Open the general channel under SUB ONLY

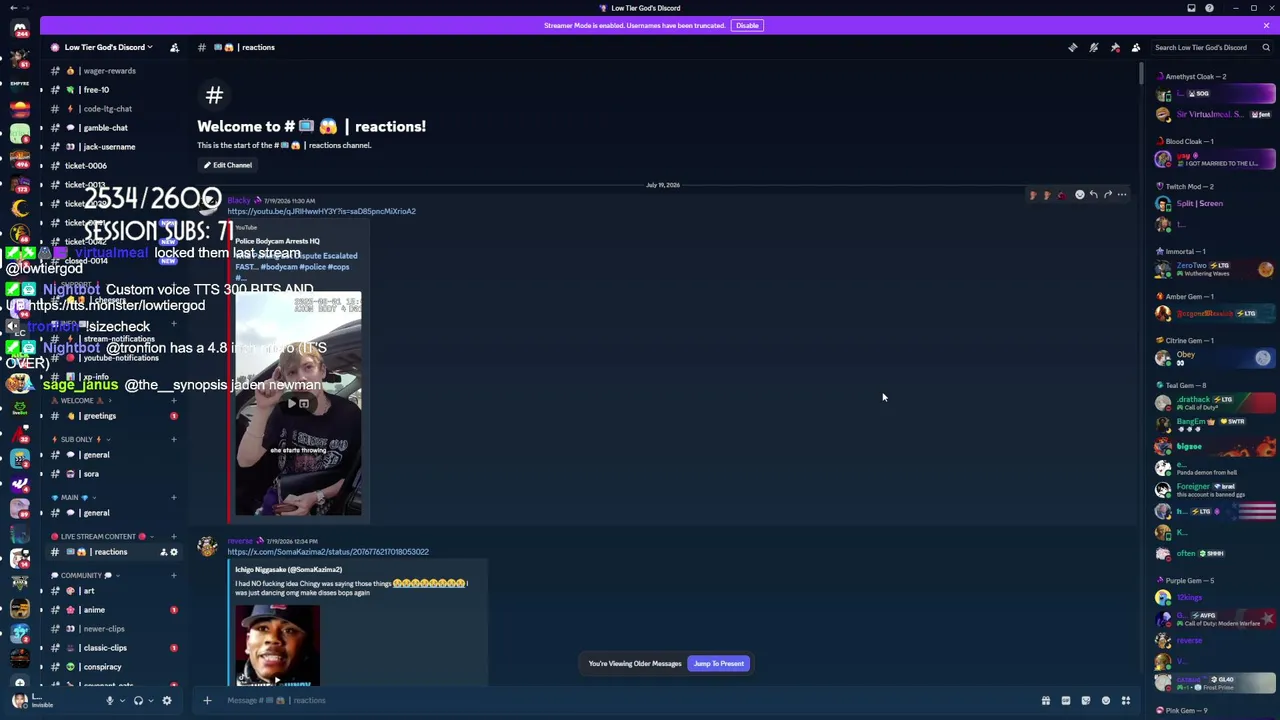pos(115,455)
